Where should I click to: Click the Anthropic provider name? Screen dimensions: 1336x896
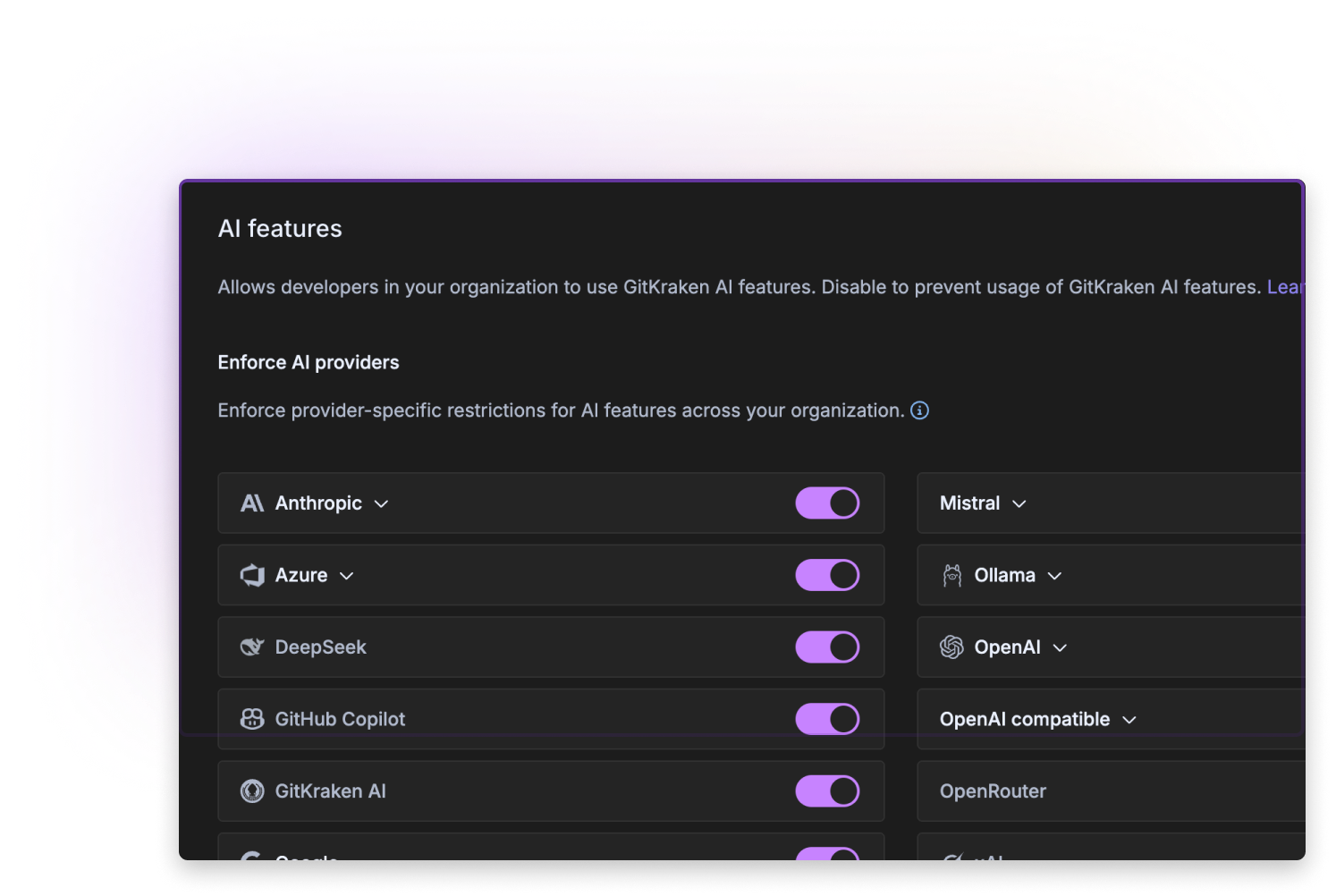tap(318, 503)
